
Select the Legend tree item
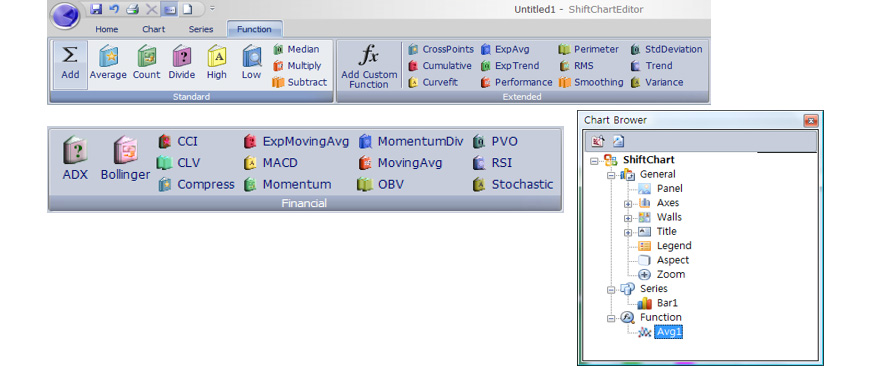(x=674, y=246)
